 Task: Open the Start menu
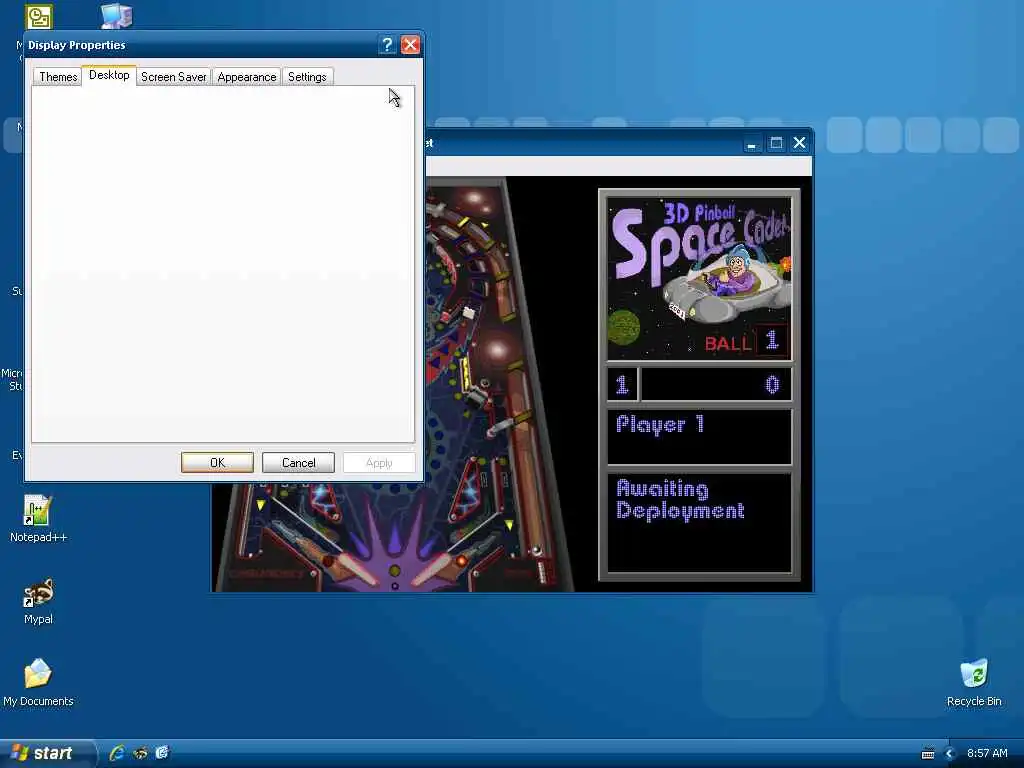pyautogui.click(x=47, y=753)
